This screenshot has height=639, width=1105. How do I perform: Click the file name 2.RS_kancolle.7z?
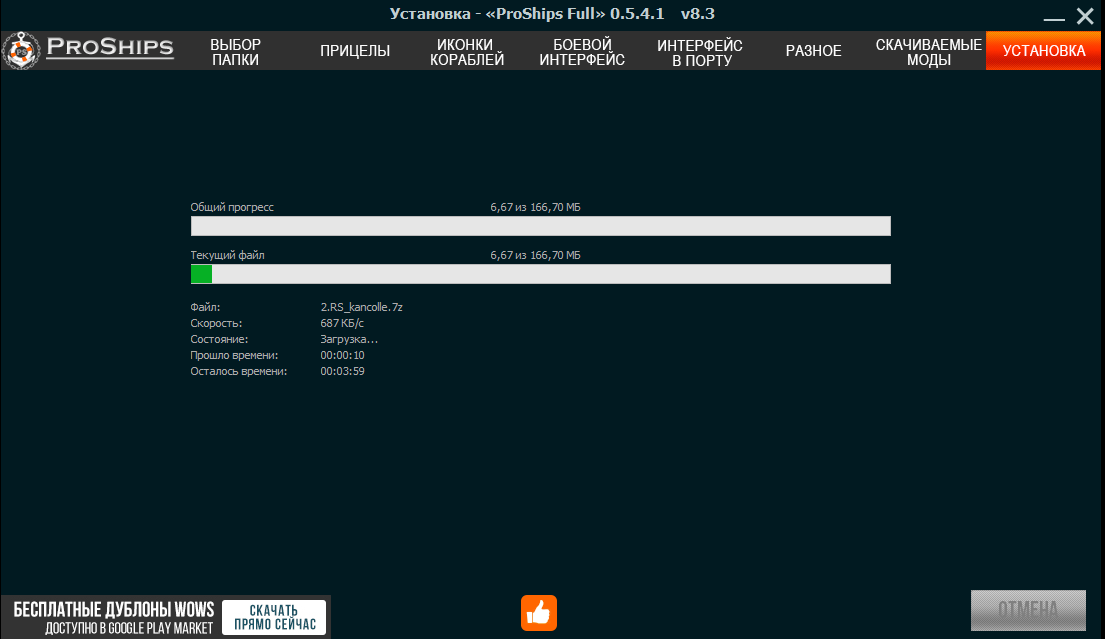click(x=362, y=307)
